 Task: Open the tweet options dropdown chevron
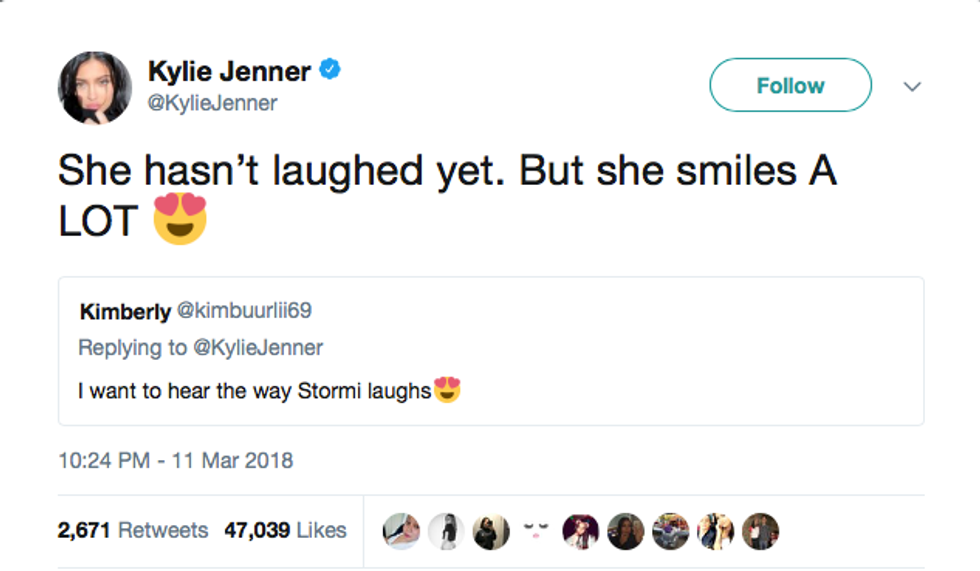(911, 87)
